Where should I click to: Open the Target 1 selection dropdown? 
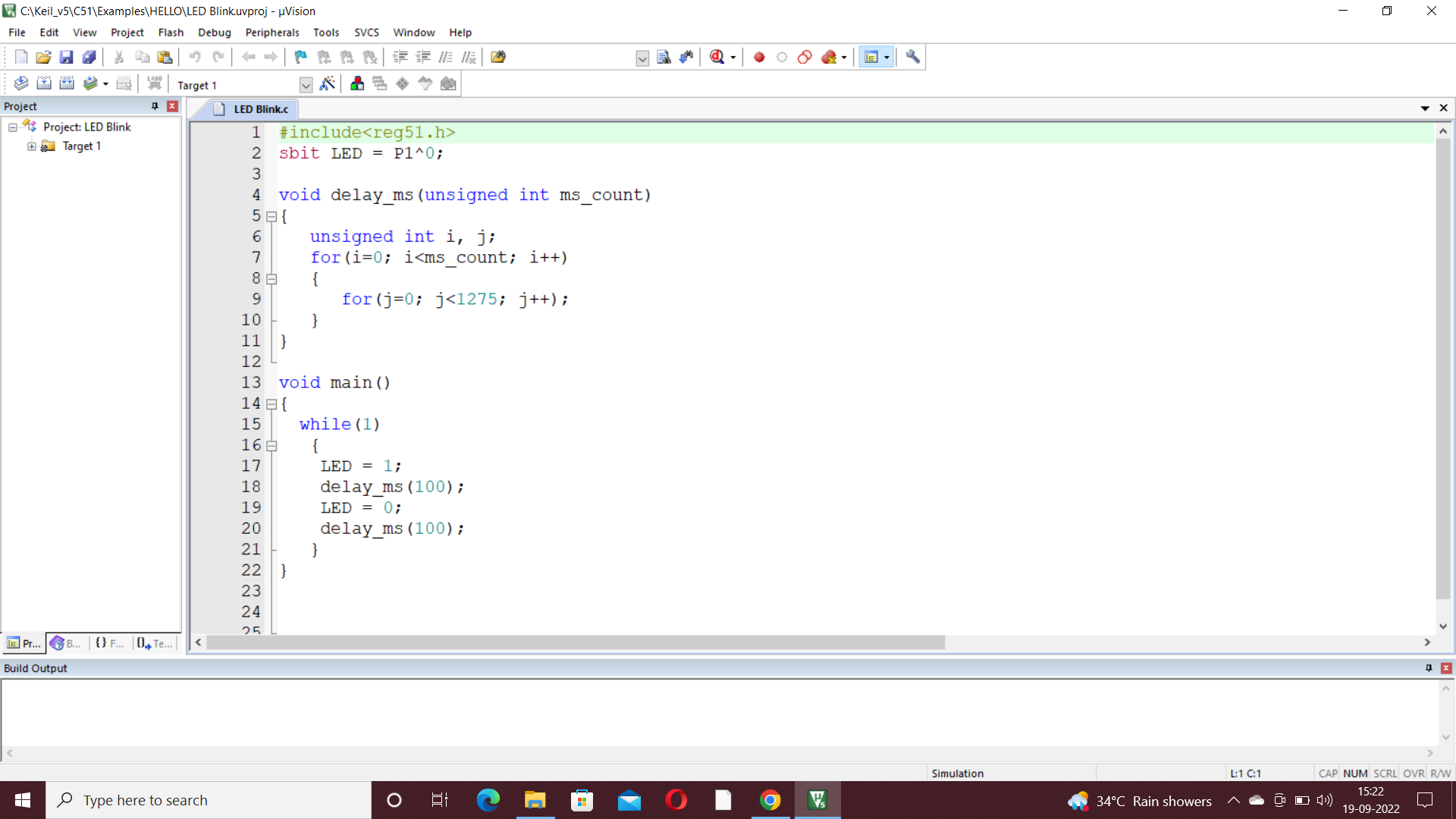[306, 85]
